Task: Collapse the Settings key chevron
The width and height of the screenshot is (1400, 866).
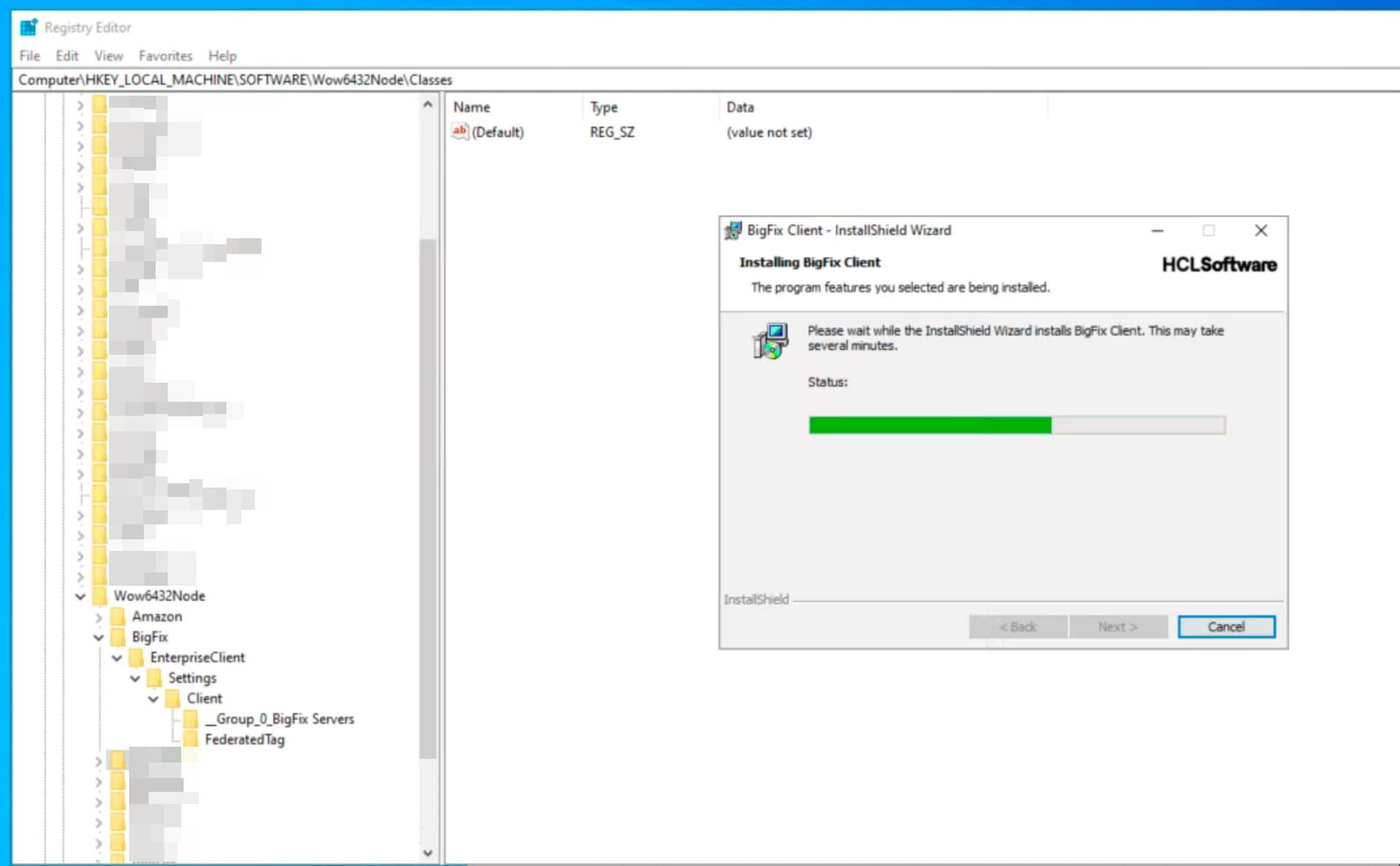Action: pos(135,678)
